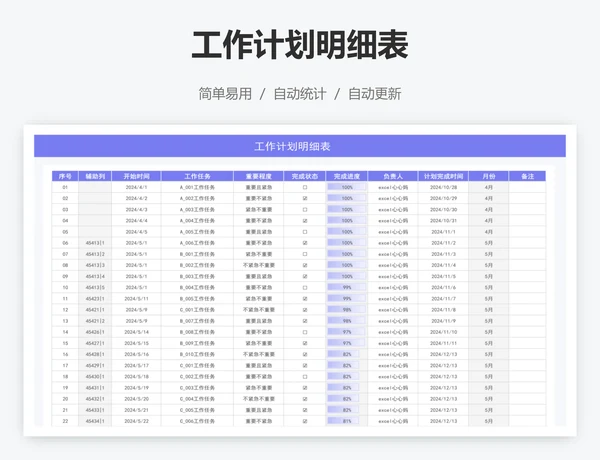Uncheck the 完成状态 box for A_002工作任务
The height and width of the screenshot is (460, 600).
(x=305, y=199)
